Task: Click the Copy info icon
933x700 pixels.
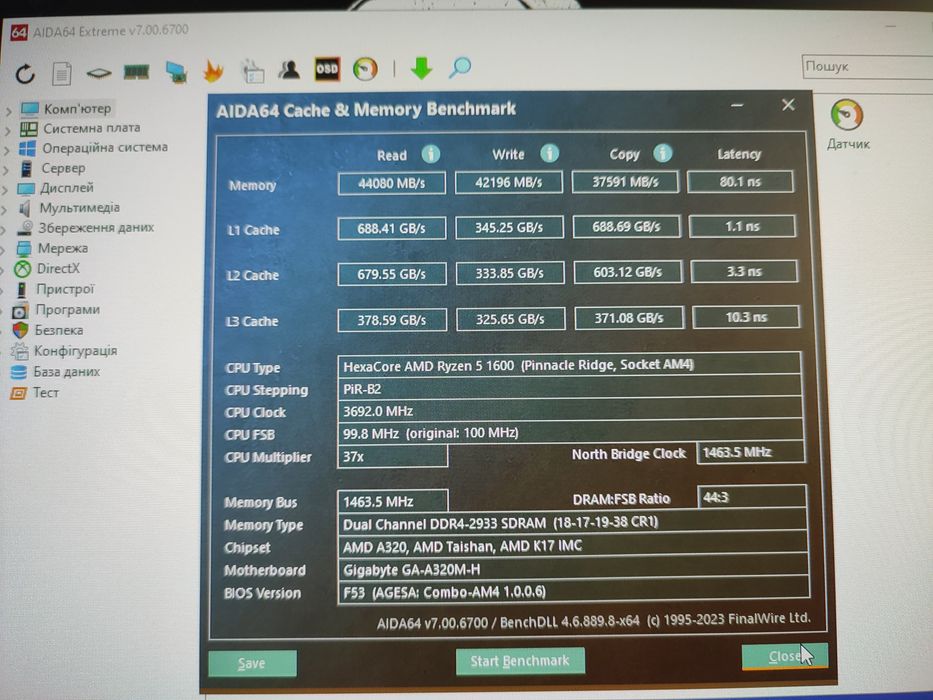Action: click(662, 153)
